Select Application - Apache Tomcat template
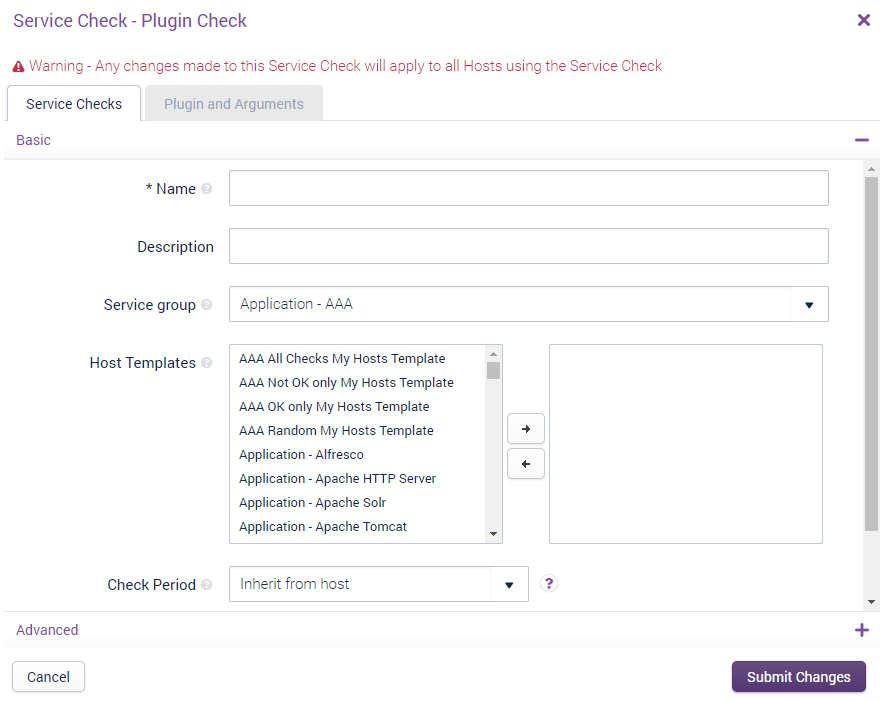The image size is (886, 702). [323, 527]
